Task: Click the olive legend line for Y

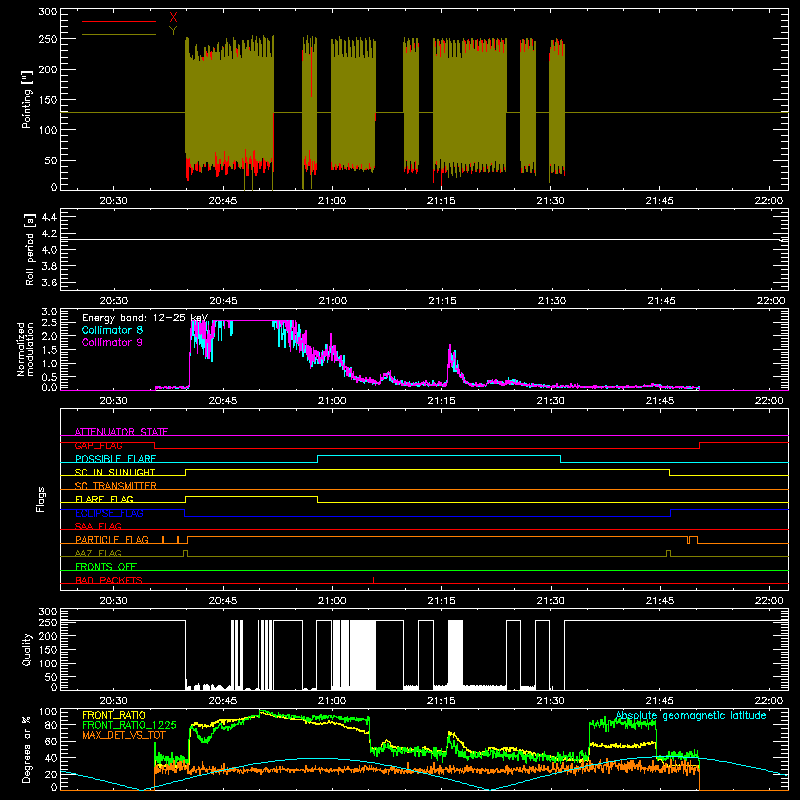Action: click(x=119, y=34)
